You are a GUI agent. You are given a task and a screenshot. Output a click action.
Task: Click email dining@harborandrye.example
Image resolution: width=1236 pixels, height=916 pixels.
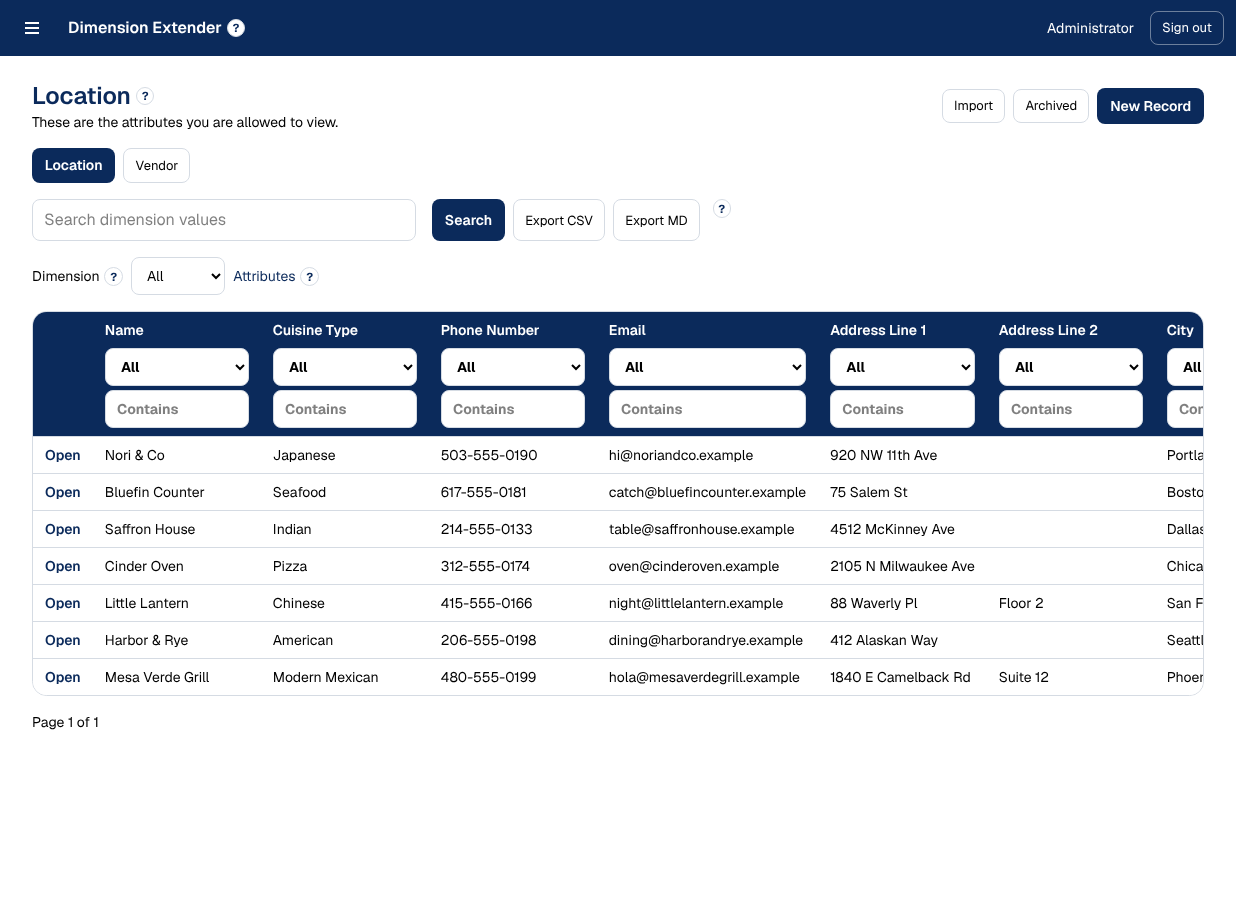point(706,640)
